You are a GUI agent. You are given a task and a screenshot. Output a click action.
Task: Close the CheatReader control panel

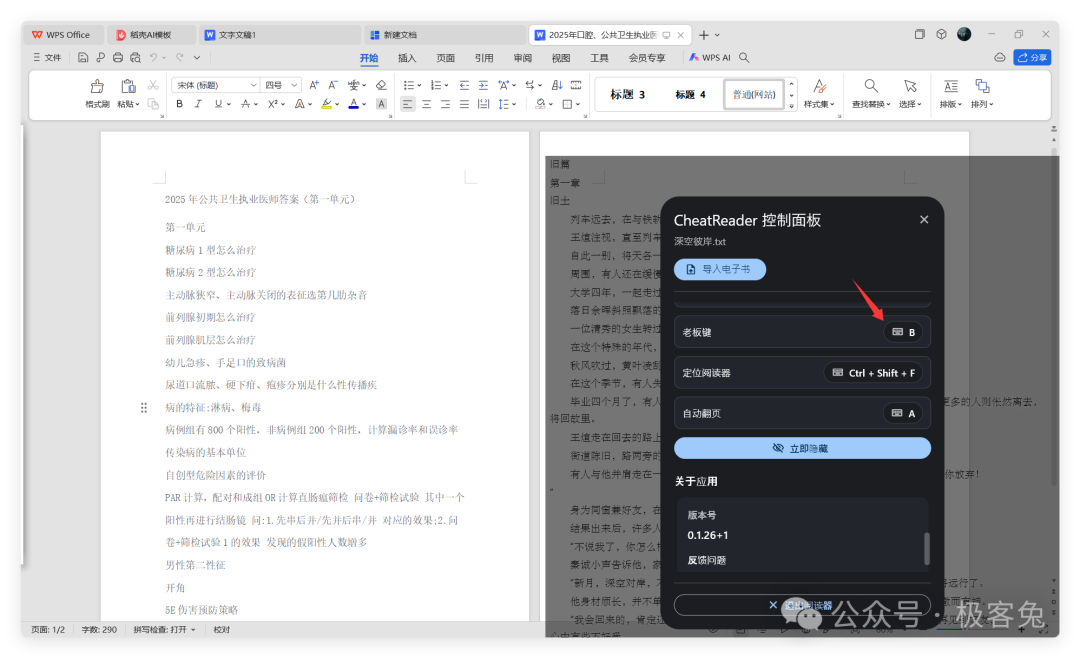924,220
